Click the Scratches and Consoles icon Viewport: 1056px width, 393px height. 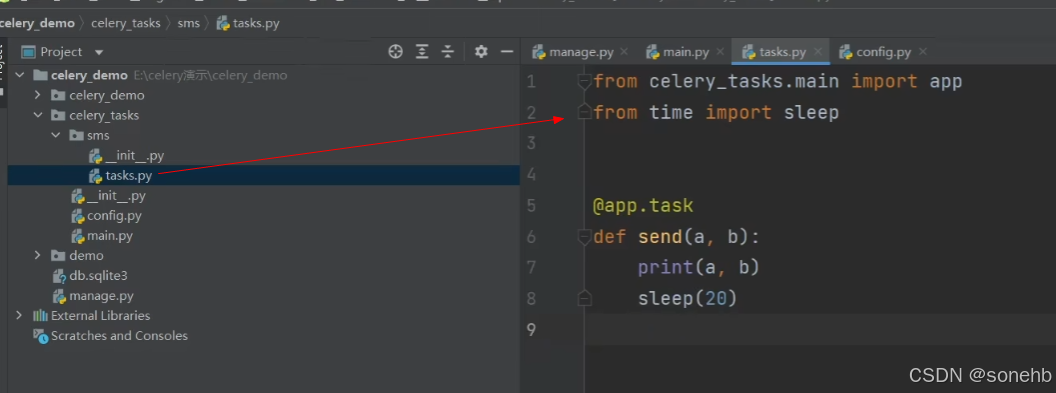click(40, 336)
